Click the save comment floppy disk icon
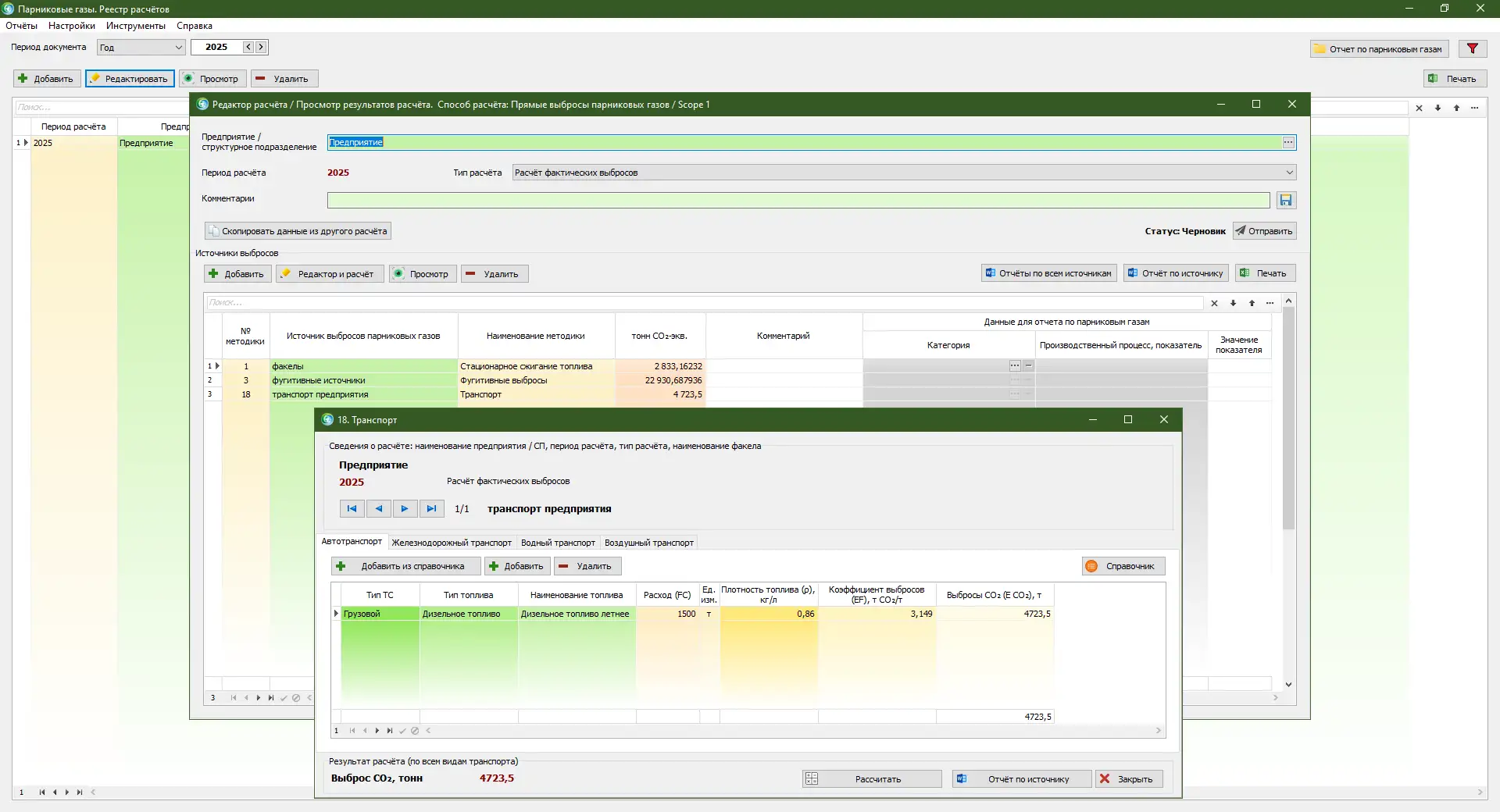 1286,201
